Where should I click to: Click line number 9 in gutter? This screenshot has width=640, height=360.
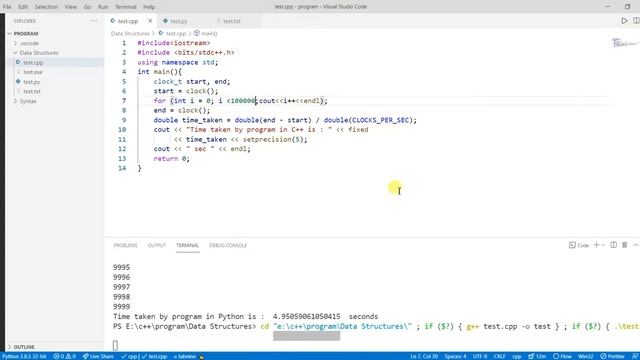point(124,120)
